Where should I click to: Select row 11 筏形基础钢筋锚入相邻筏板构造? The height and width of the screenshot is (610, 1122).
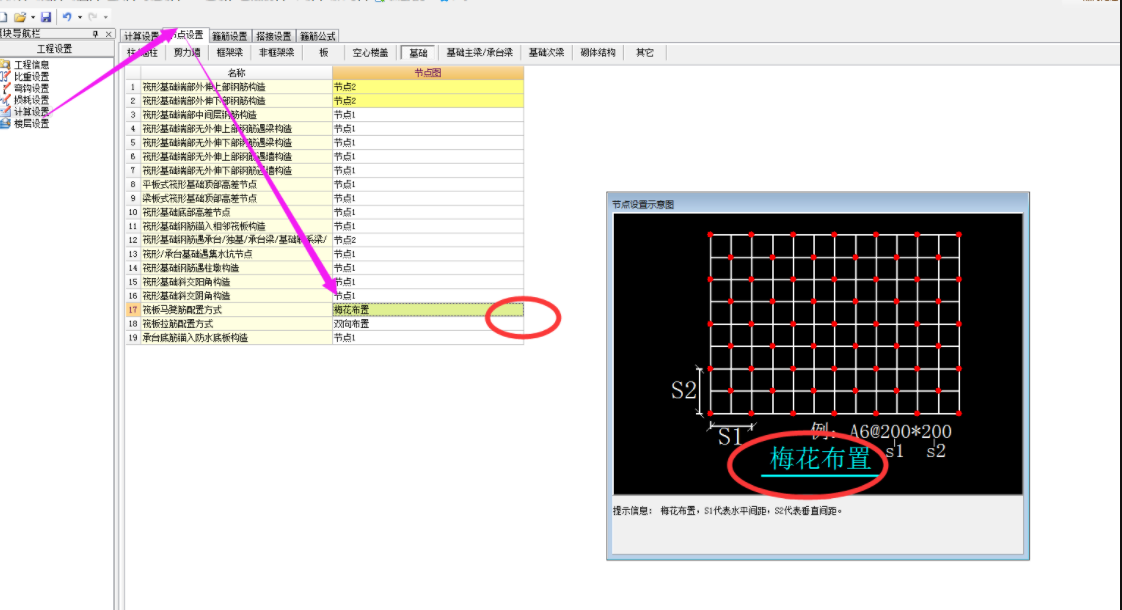236,226
